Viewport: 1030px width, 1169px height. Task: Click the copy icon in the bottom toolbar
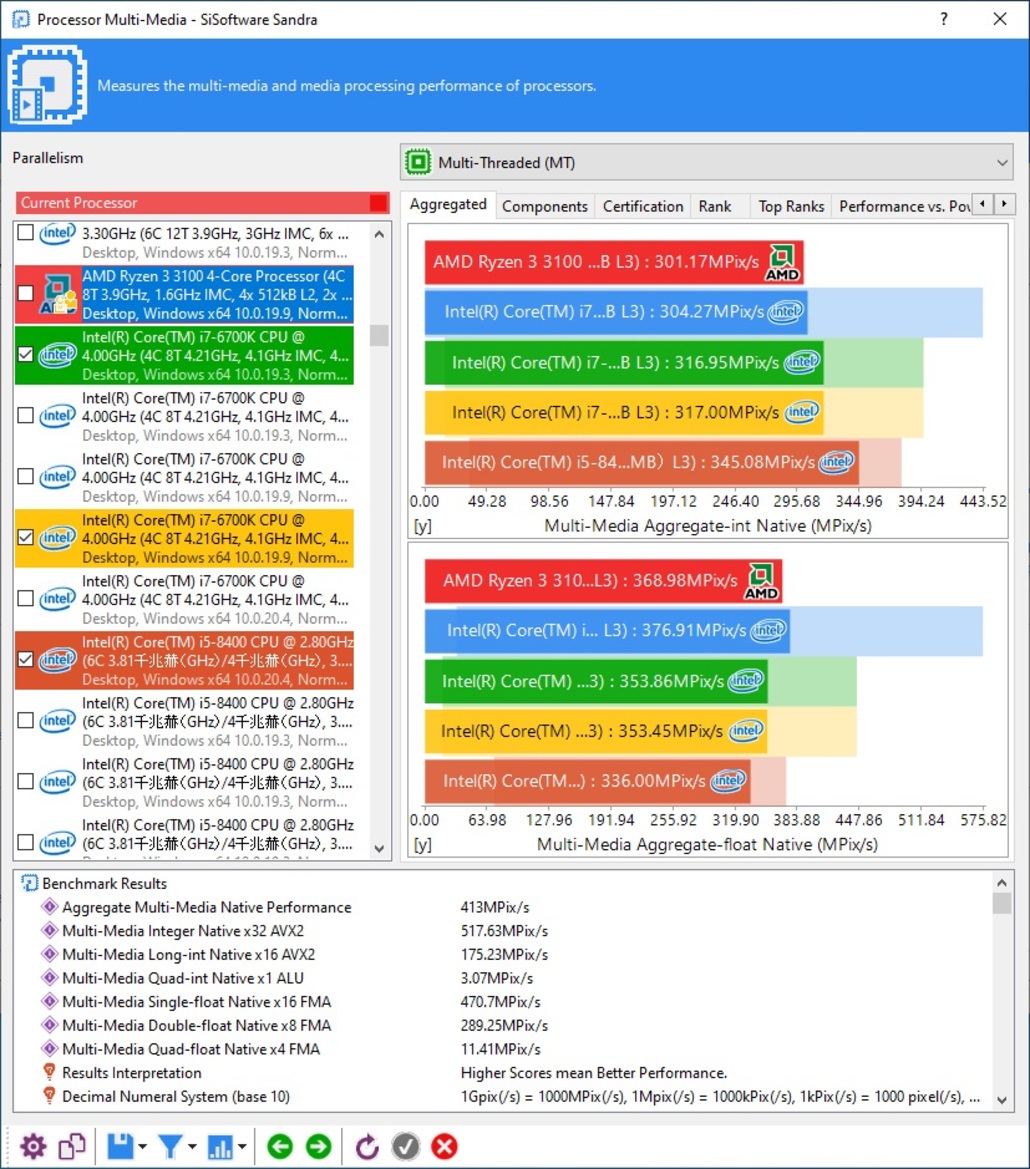72,1147
